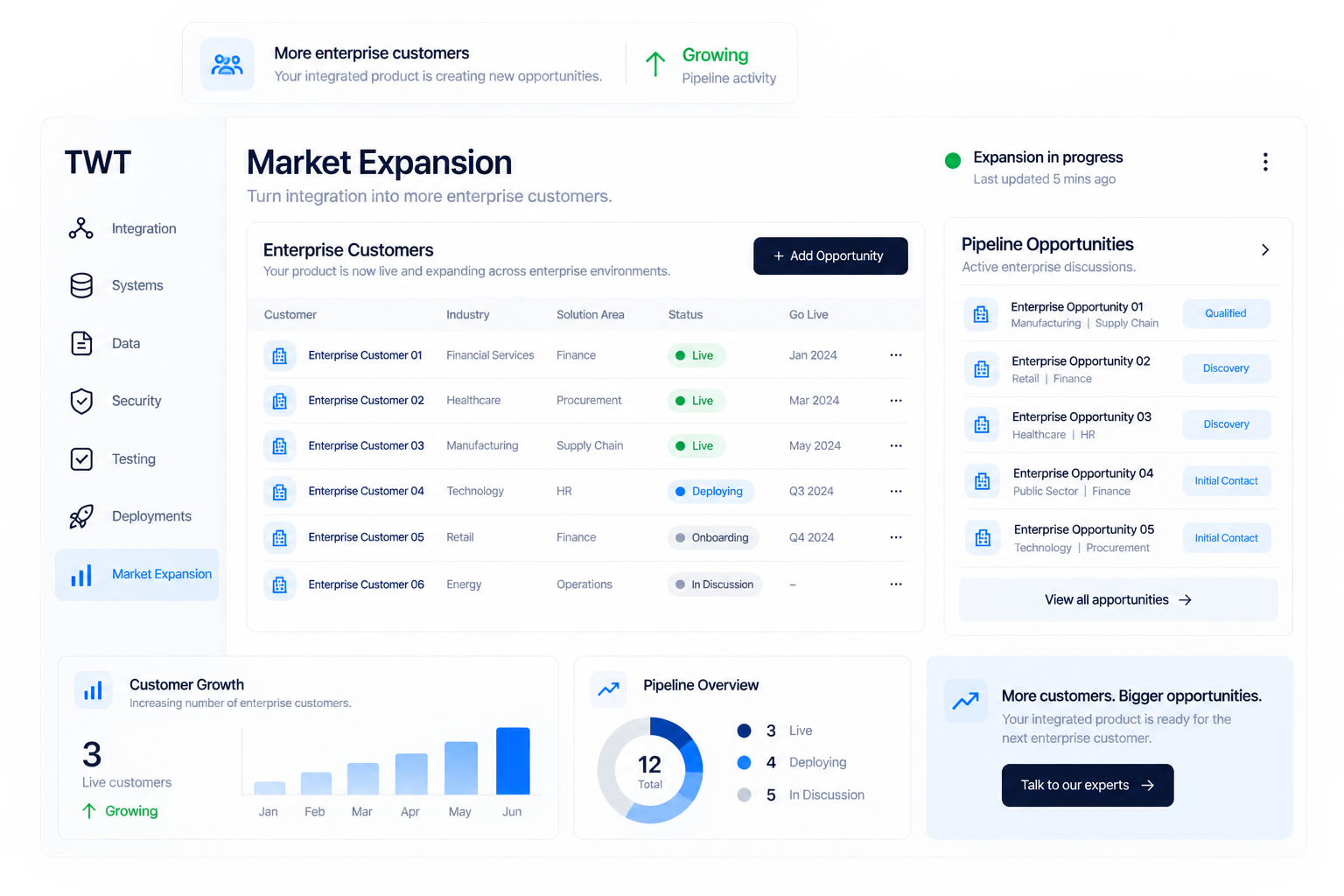Click the building icon of Enterprise Customer 05
1344x896 pixels.
[x=279, y=538]
